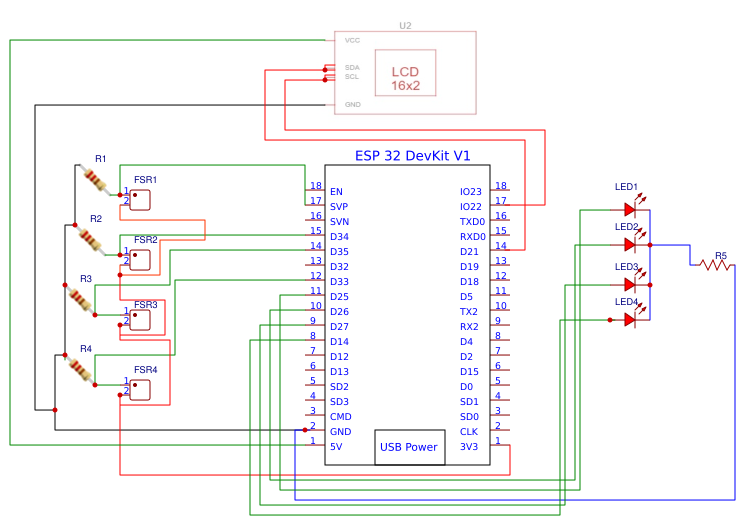The image size is (747, 525).
Task: Select the LED2 diode symbol
Action: pos(630,245)
